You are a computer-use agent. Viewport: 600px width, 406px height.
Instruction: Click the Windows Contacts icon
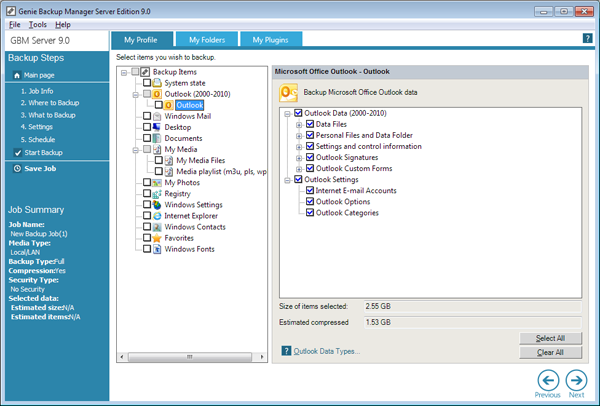click(157, 227)
